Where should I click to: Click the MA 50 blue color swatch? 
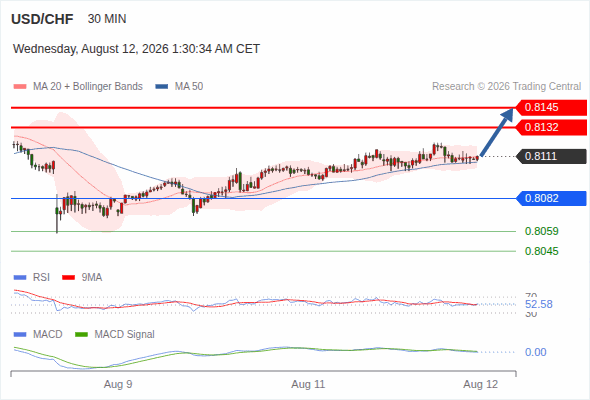click(162, 87)
